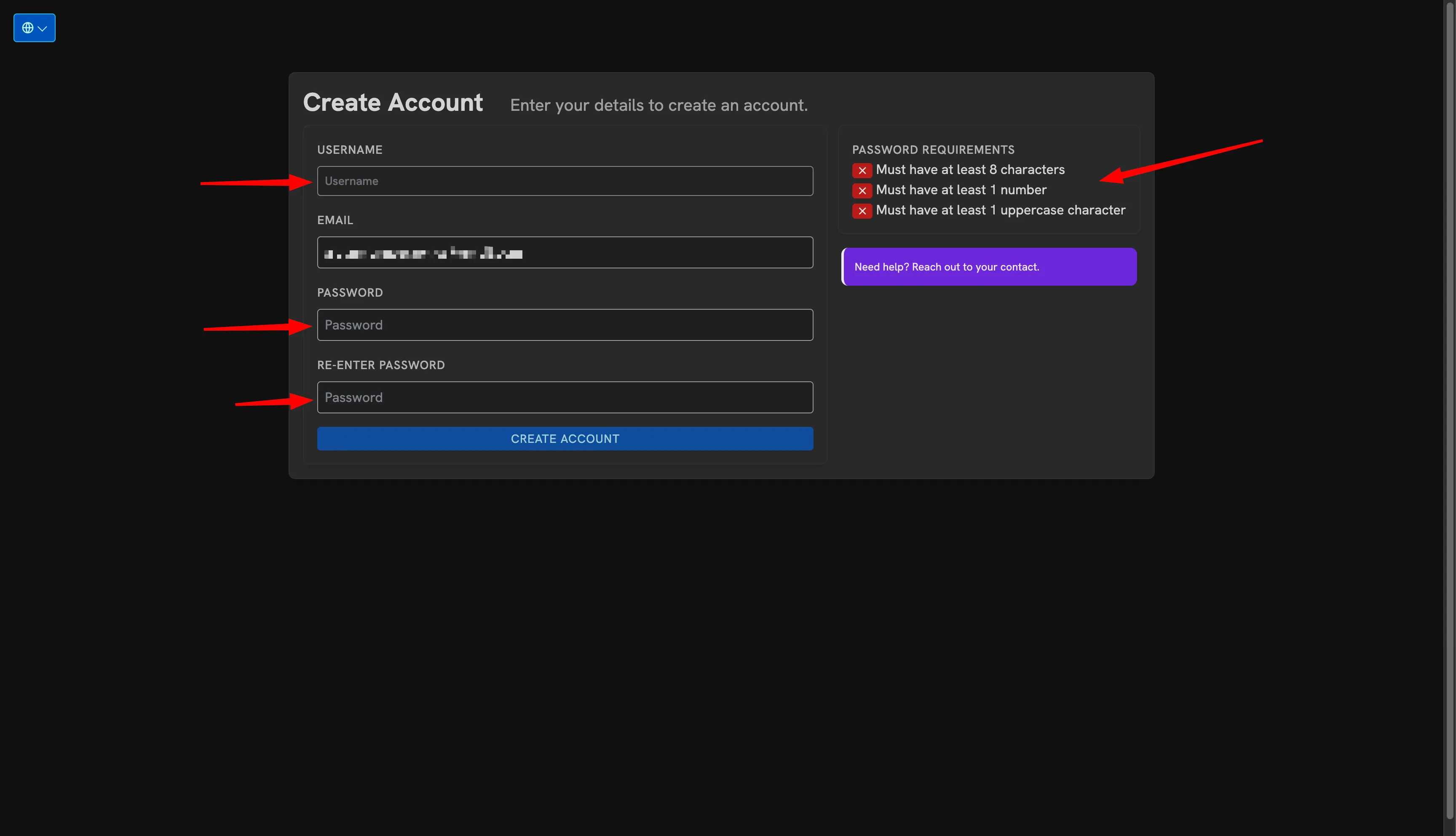Click the globe symbol inside the blue button

[x=28, y=27]
